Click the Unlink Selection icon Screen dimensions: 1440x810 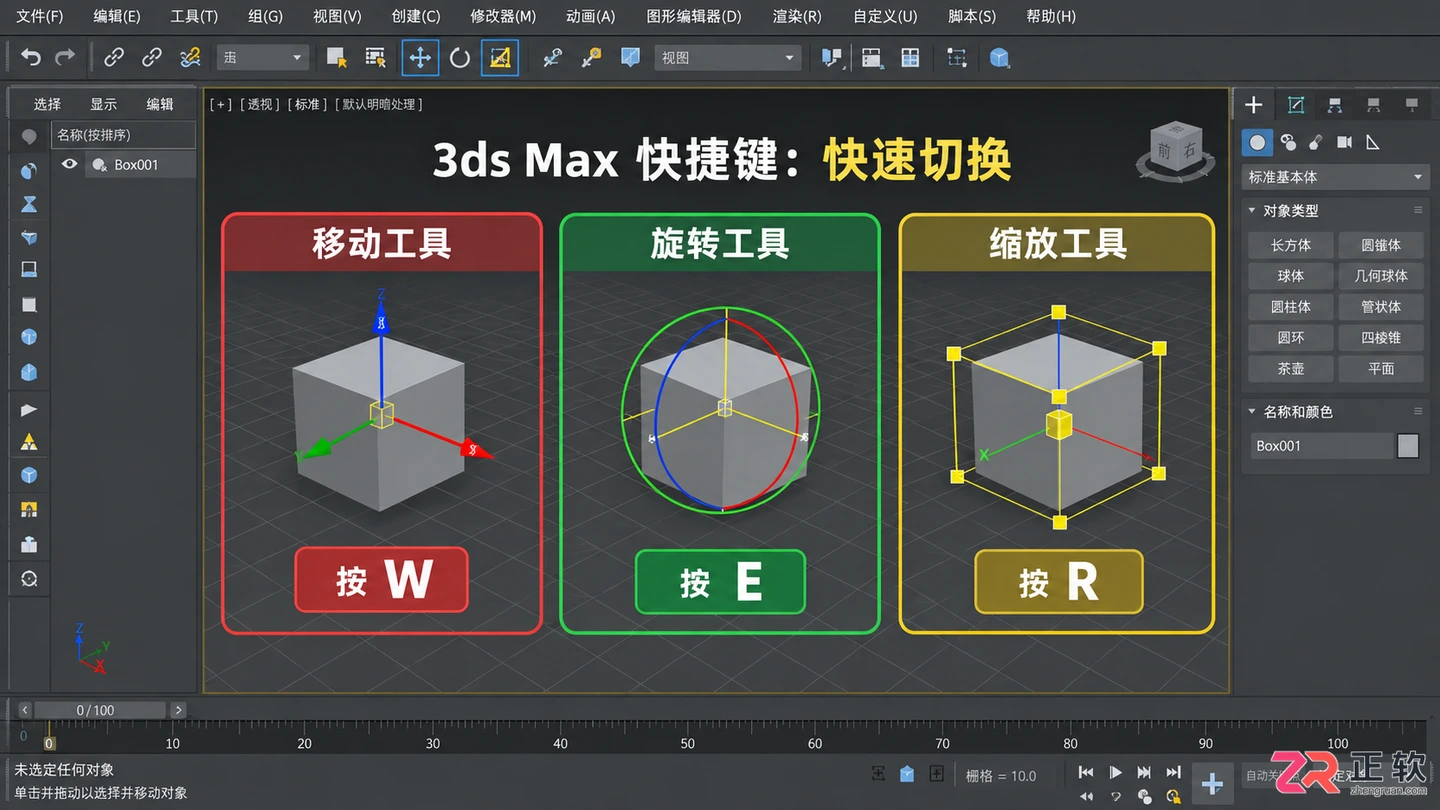[x=152, y=58]
